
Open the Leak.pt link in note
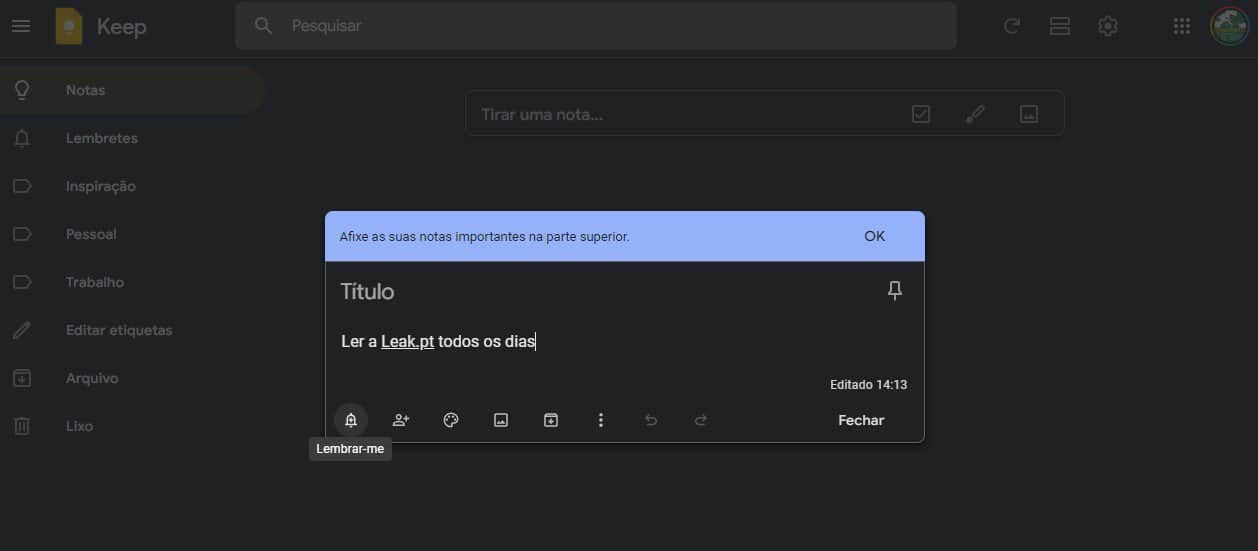tap(407, 342)
